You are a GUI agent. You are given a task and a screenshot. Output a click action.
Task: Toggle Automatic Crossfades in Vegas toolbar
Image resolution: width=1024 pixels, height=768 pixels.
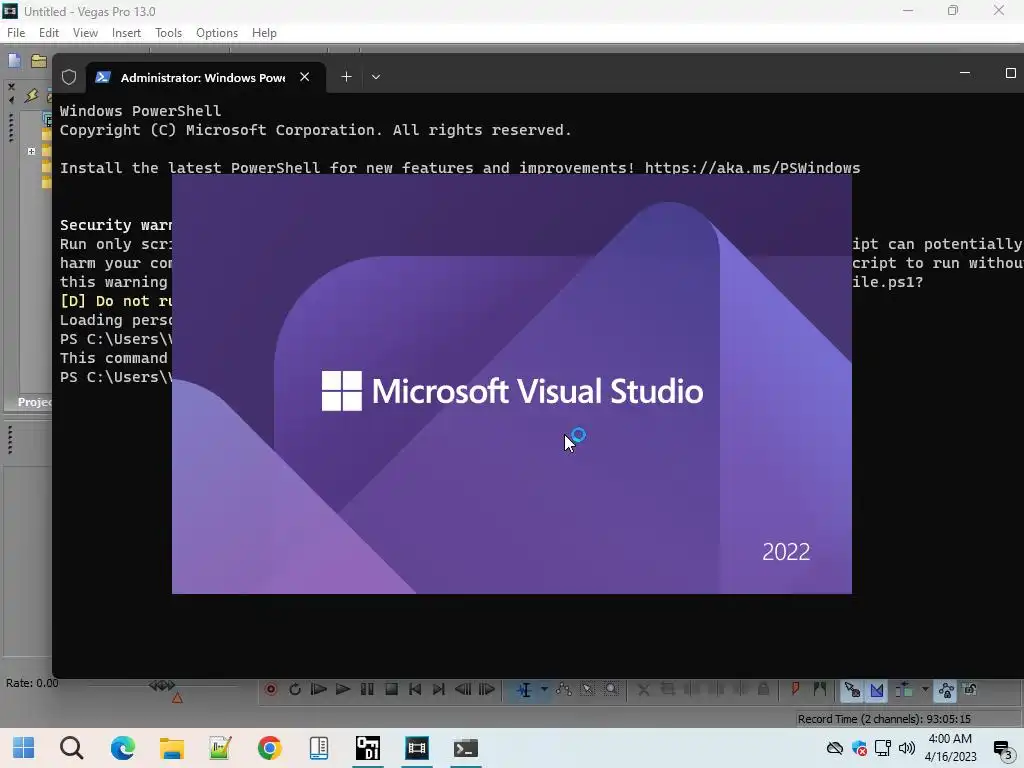point(877,690)
